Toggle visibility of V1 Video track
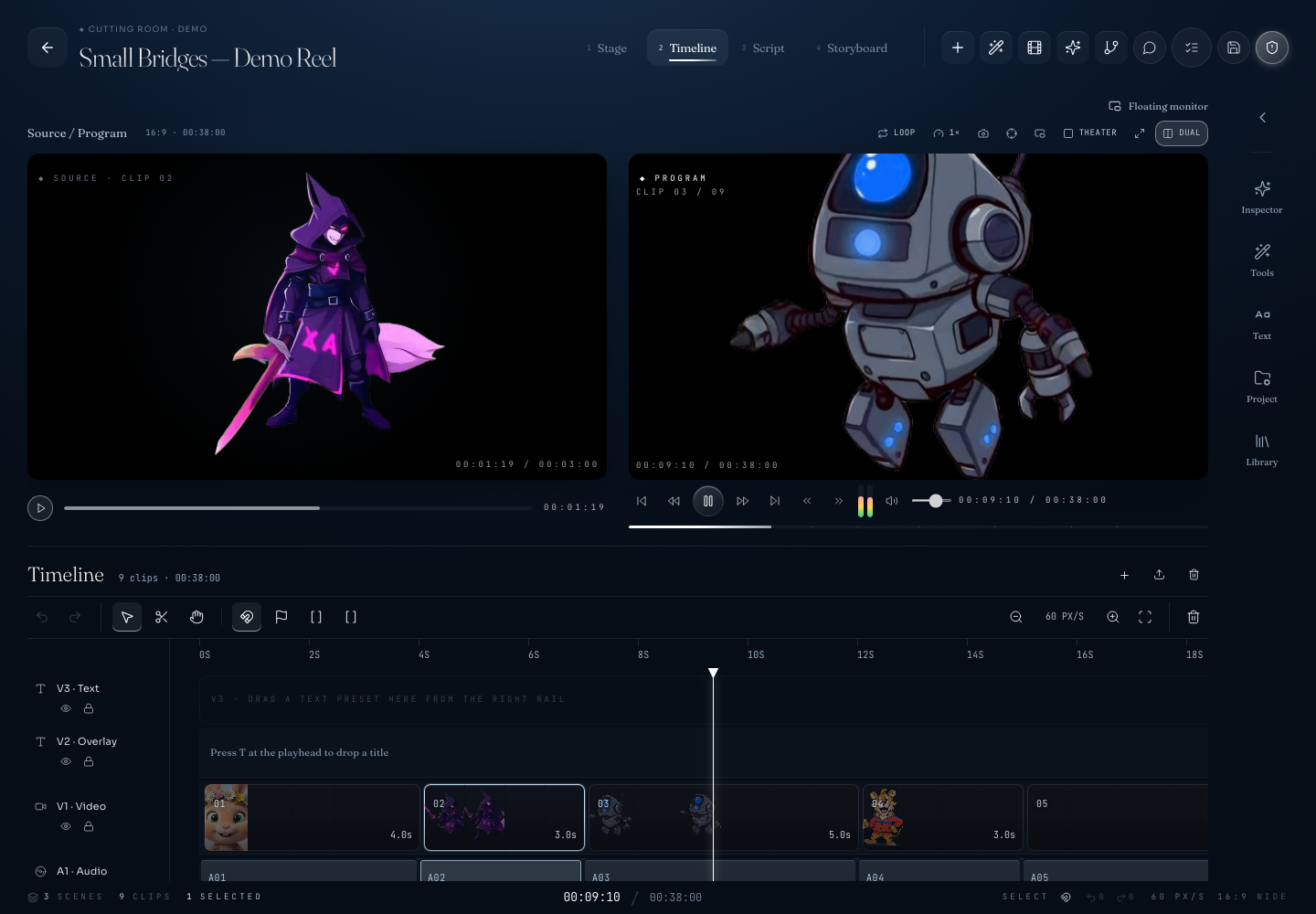 click(x=66, y=827)
